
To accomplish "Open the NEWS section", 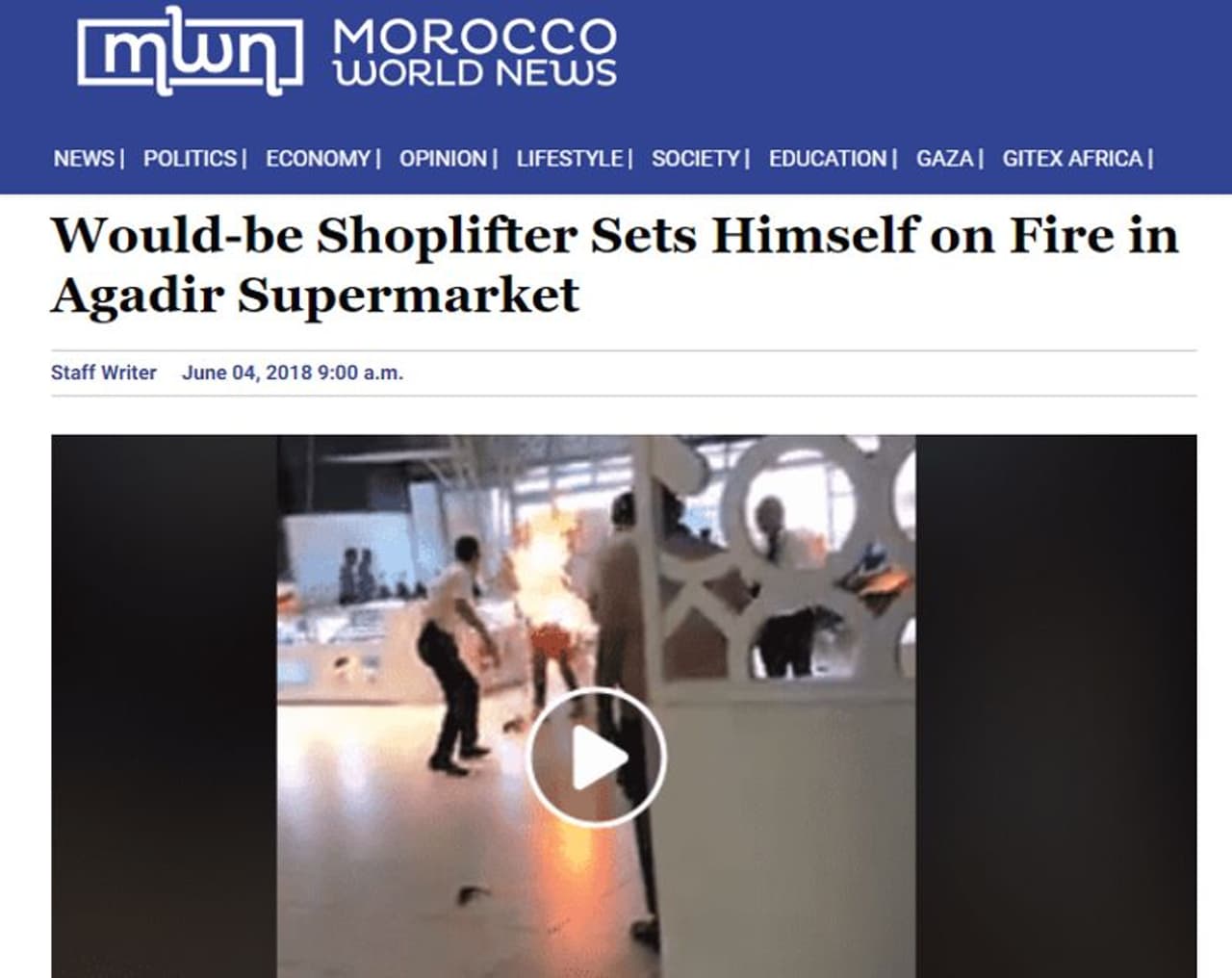I will [84, 159].
